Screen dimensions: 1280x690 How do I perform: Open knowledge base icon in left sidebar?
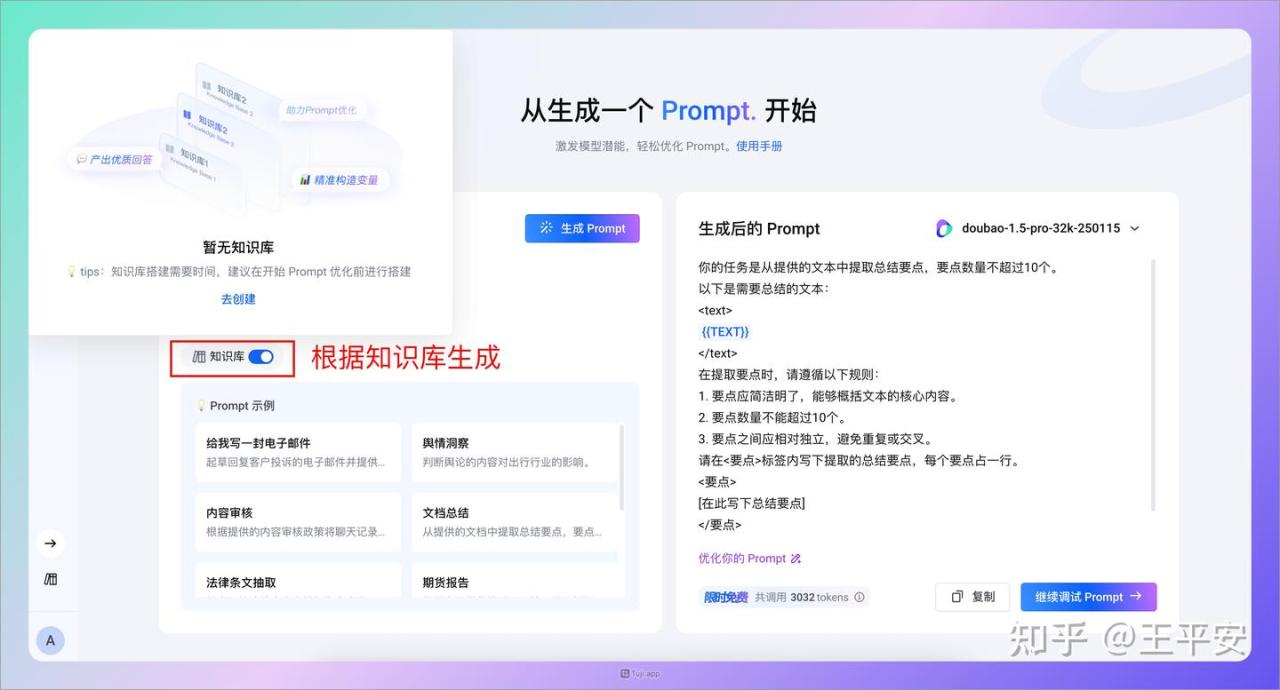[x=50, y=580]
